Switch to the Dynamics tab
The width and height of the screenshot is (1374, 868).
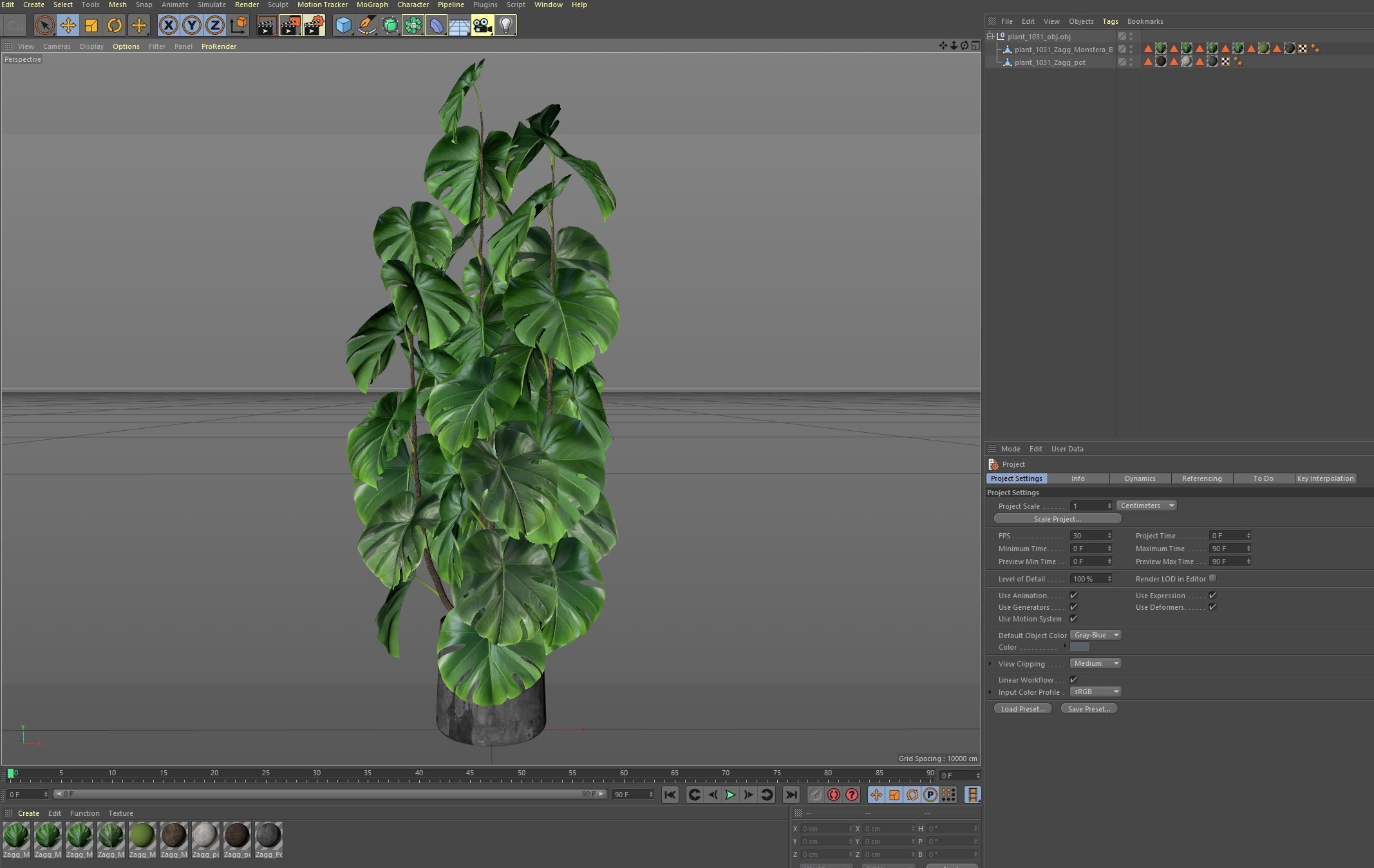click(1140, 478)
